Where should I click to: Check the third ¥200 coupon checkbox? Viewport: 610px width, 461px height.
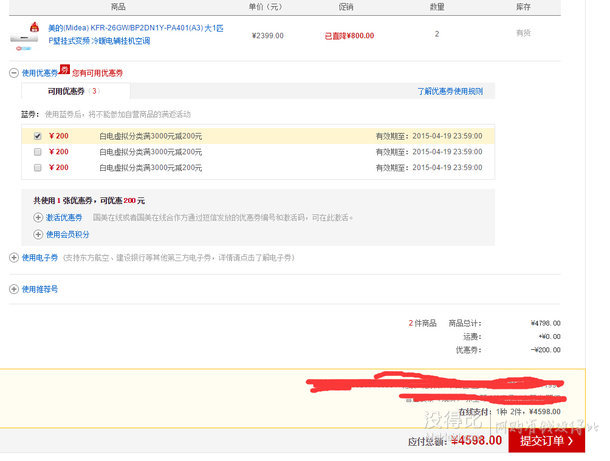(38, 167)
